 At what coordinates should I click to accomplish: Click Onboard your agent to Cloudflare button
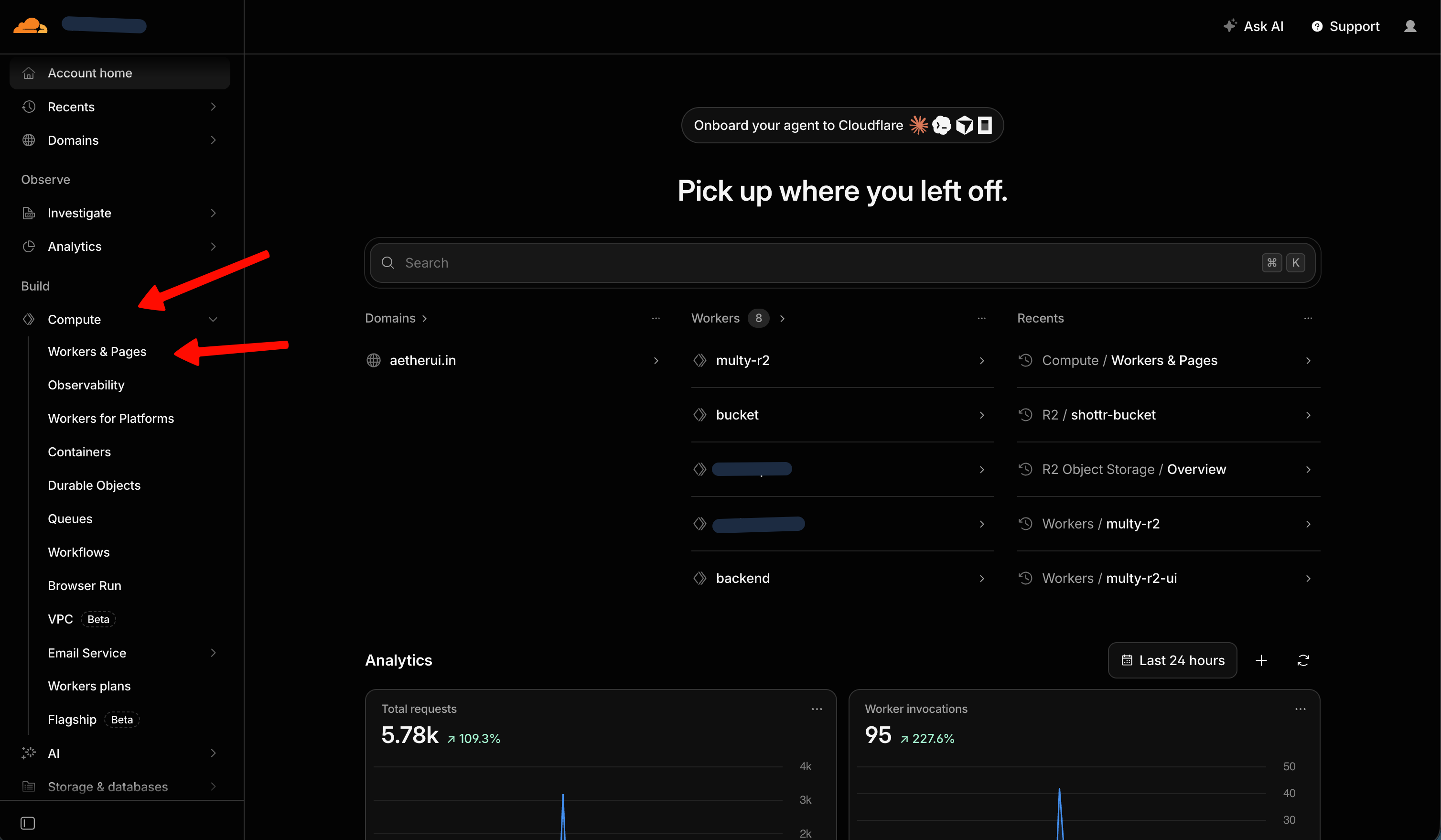pyautogui.click(x=842, y=125)
